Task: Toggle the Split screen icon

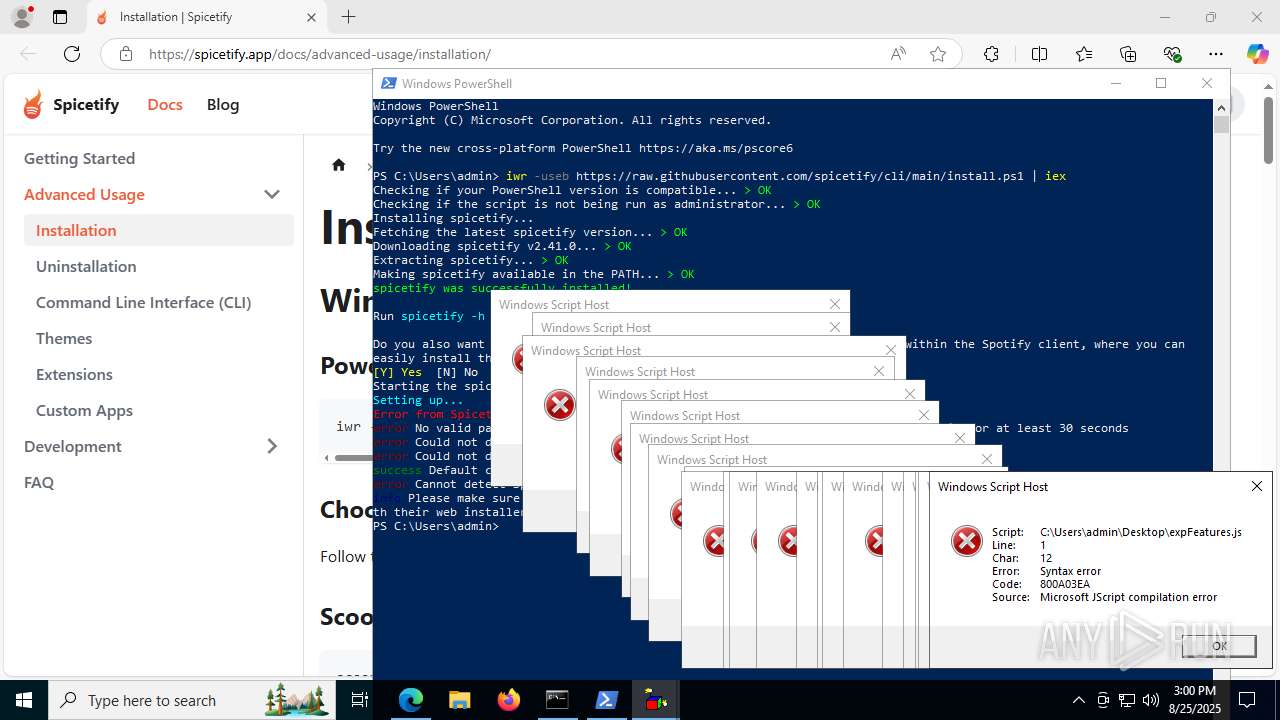Action: [x=1039, y=54]
